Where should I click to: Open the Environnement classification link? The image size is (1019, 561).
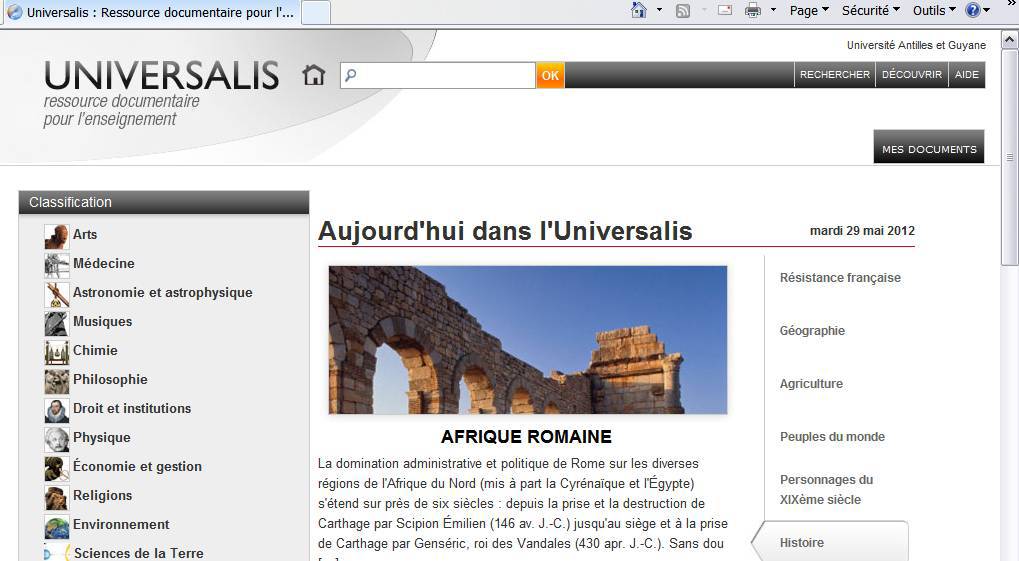pos(121,525)
